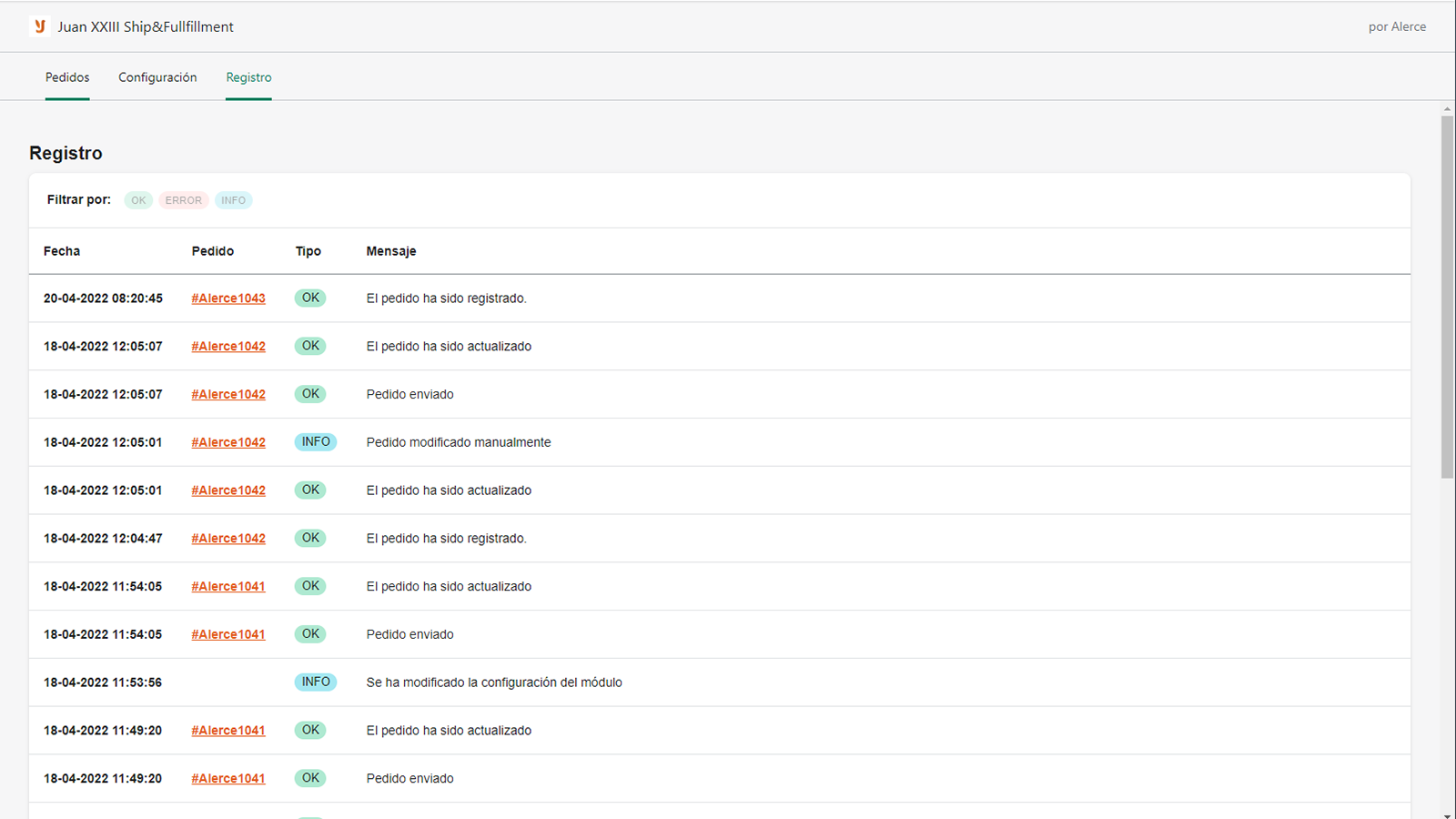Toggle the ERROR filter badge
The height and width of the screenshot is (819, 1456).
[x=183, y=200]
